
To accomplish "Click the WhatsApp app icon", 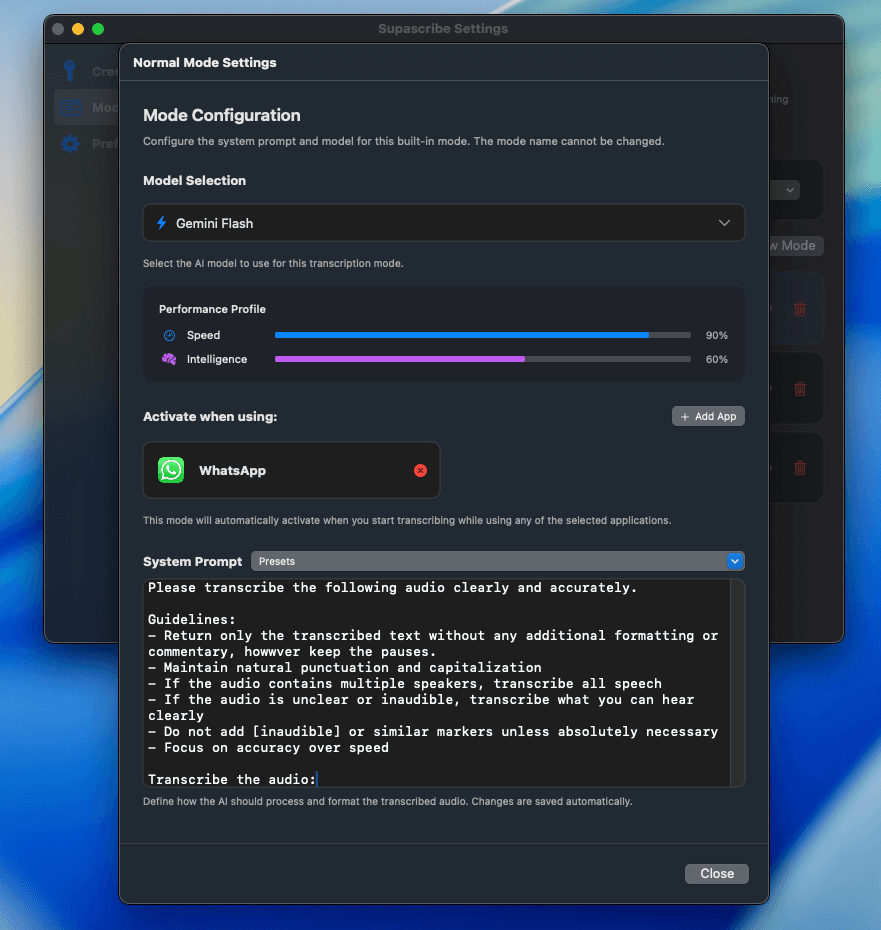I will (x=170, y=470).
